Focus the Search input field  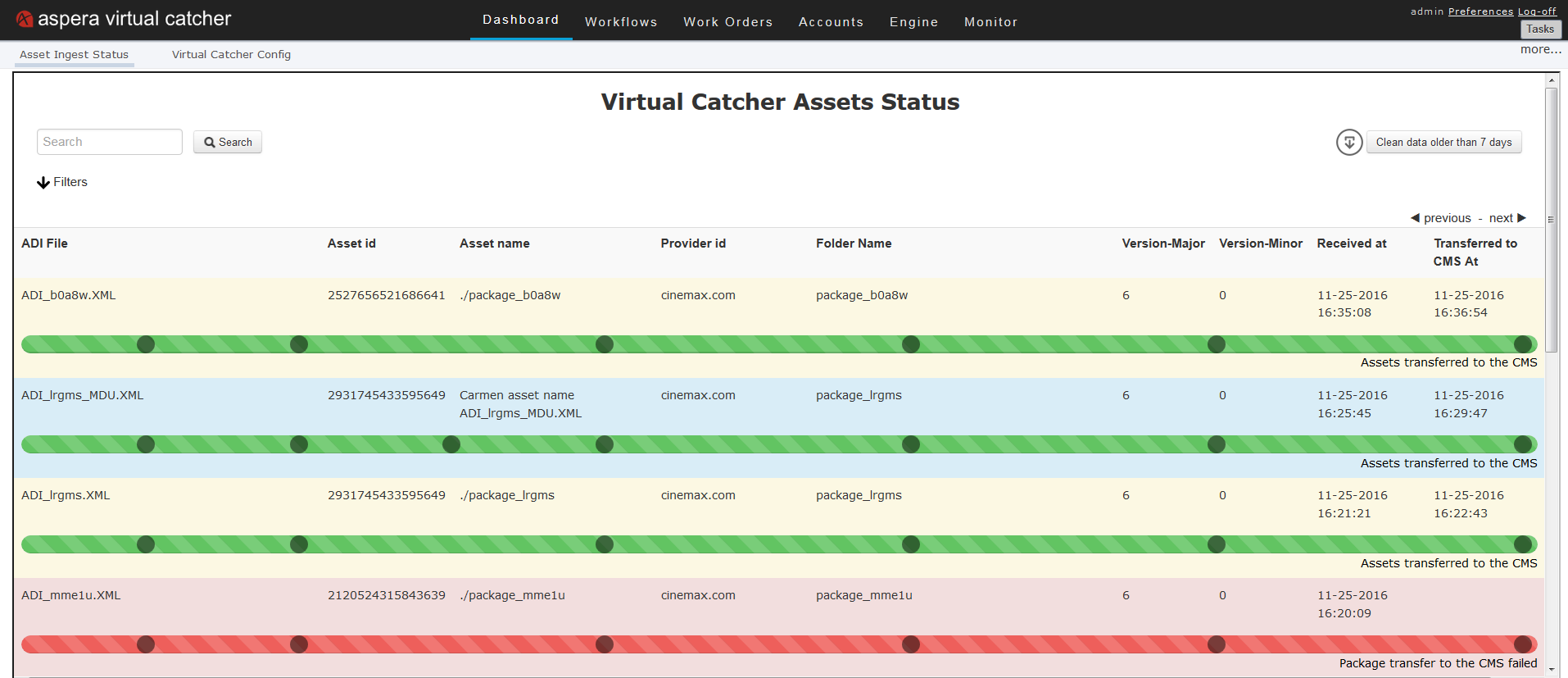click(x=110, y=142)
